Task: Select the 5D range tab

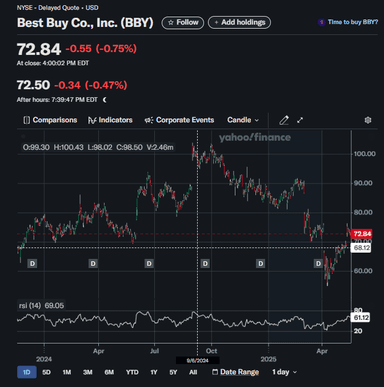Action: tap(46, 372)
